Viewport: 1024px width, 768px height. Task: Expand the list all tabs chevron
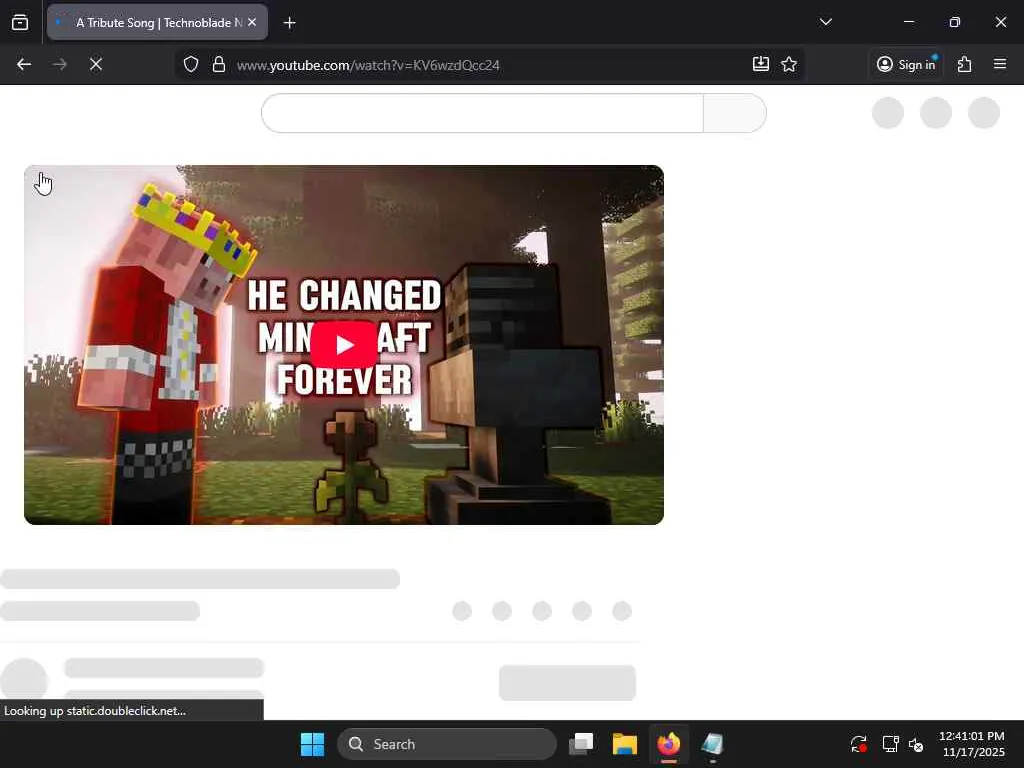coord(825,22)
